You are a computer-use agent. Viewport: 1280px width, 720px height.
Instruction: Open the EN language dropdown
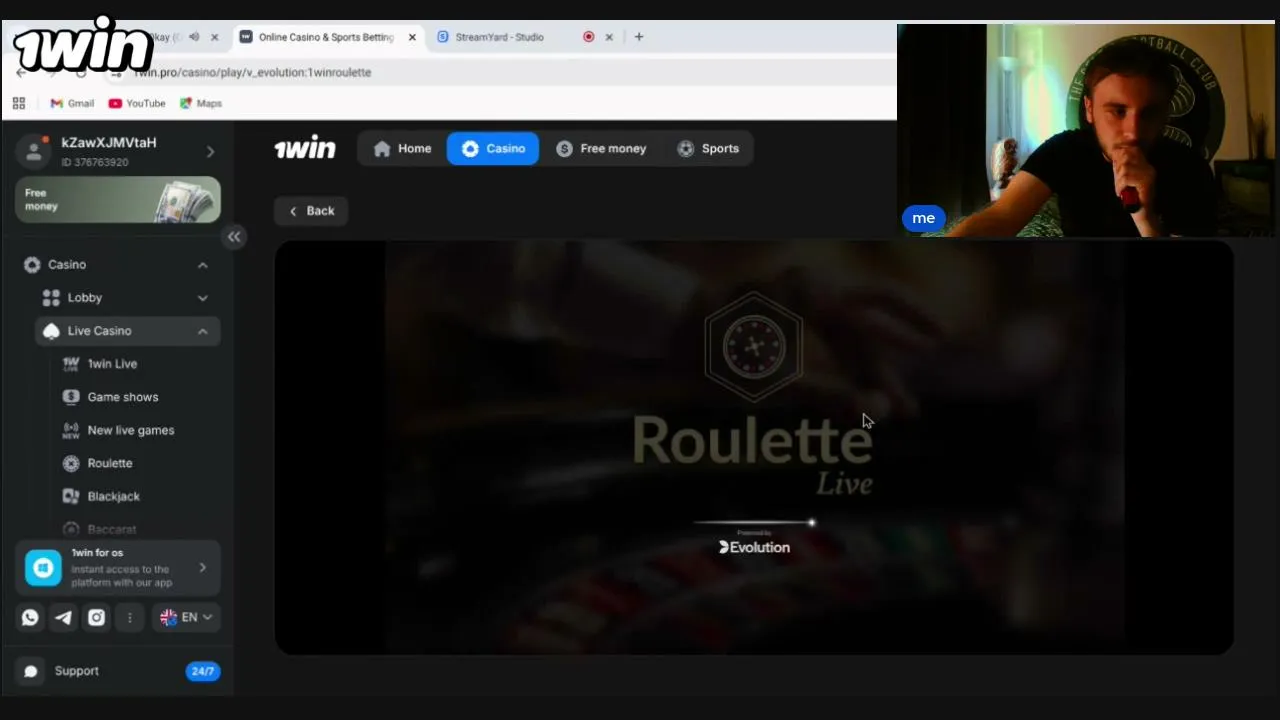tap(187, 617)
